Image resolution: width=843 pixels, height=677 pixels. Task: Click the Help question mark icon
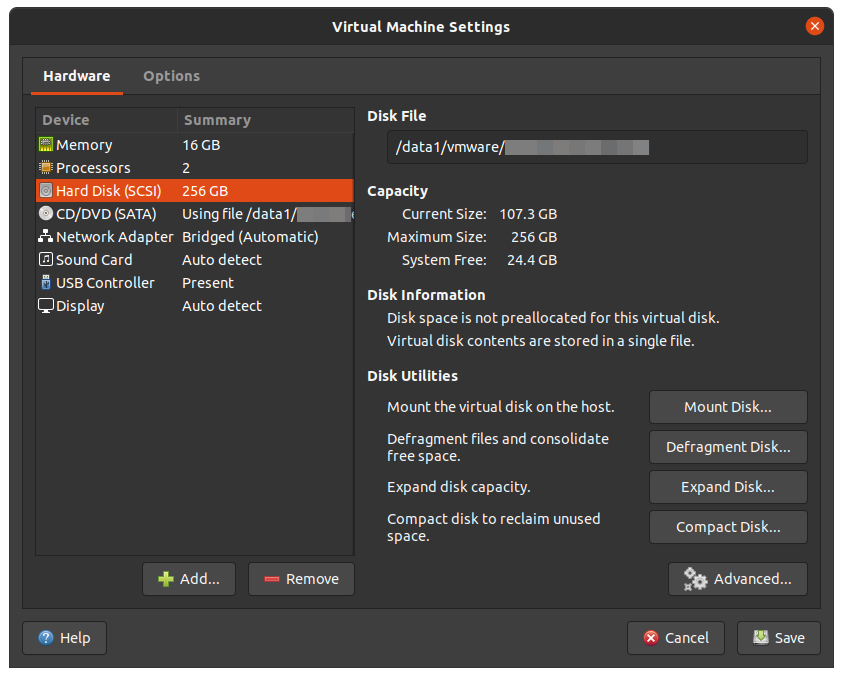pos(45,638)
